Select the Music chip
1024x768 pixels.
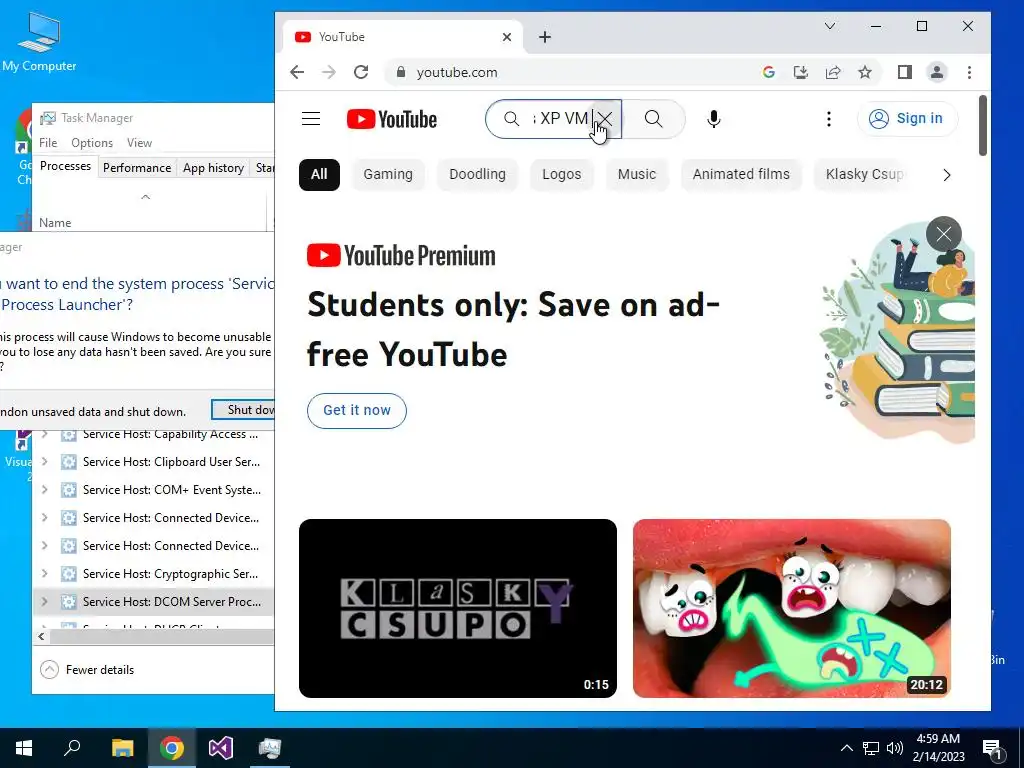637,174
